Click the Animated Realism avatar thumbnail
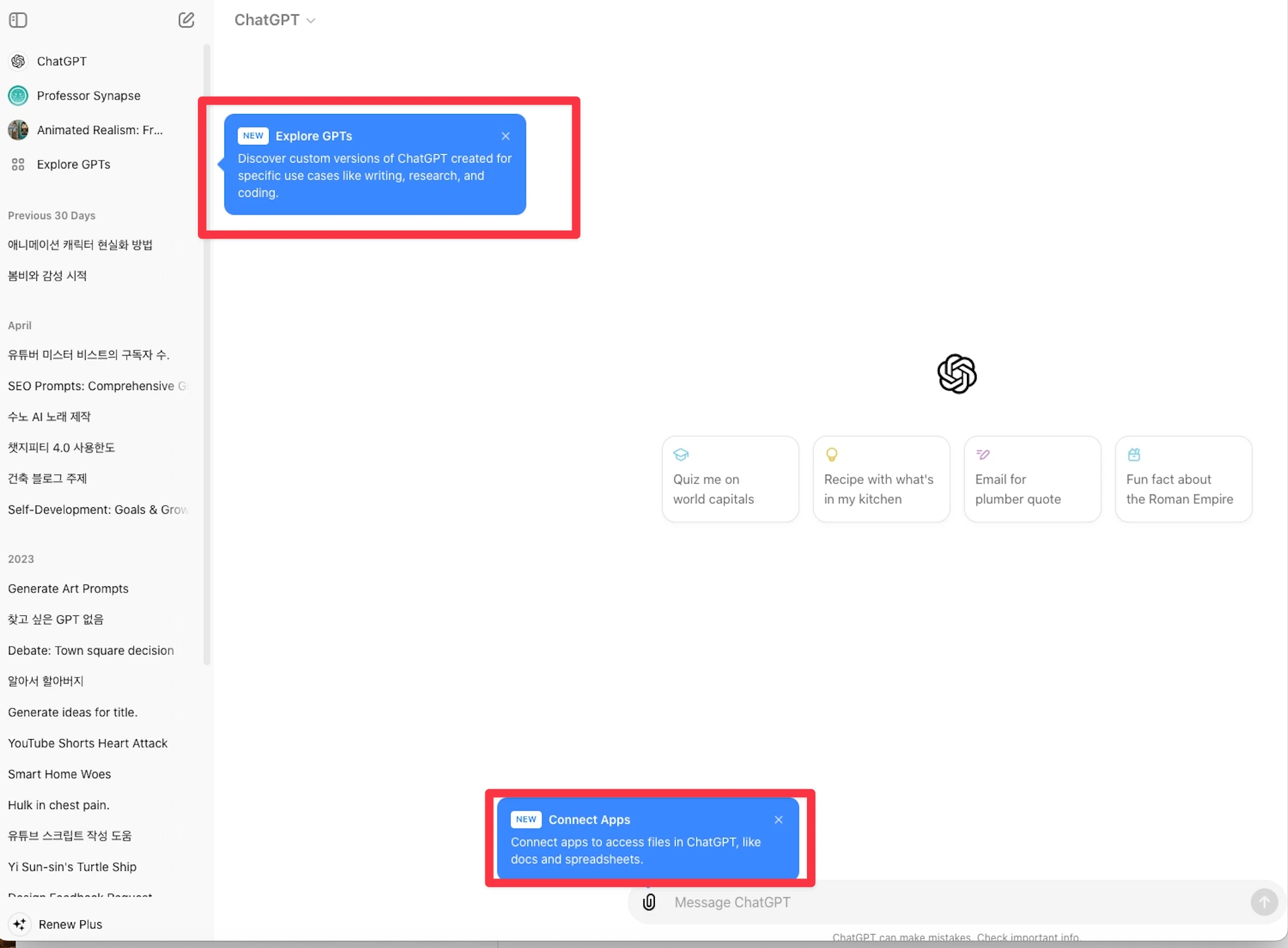1288x948 pixels. click(x=18, y=130)
